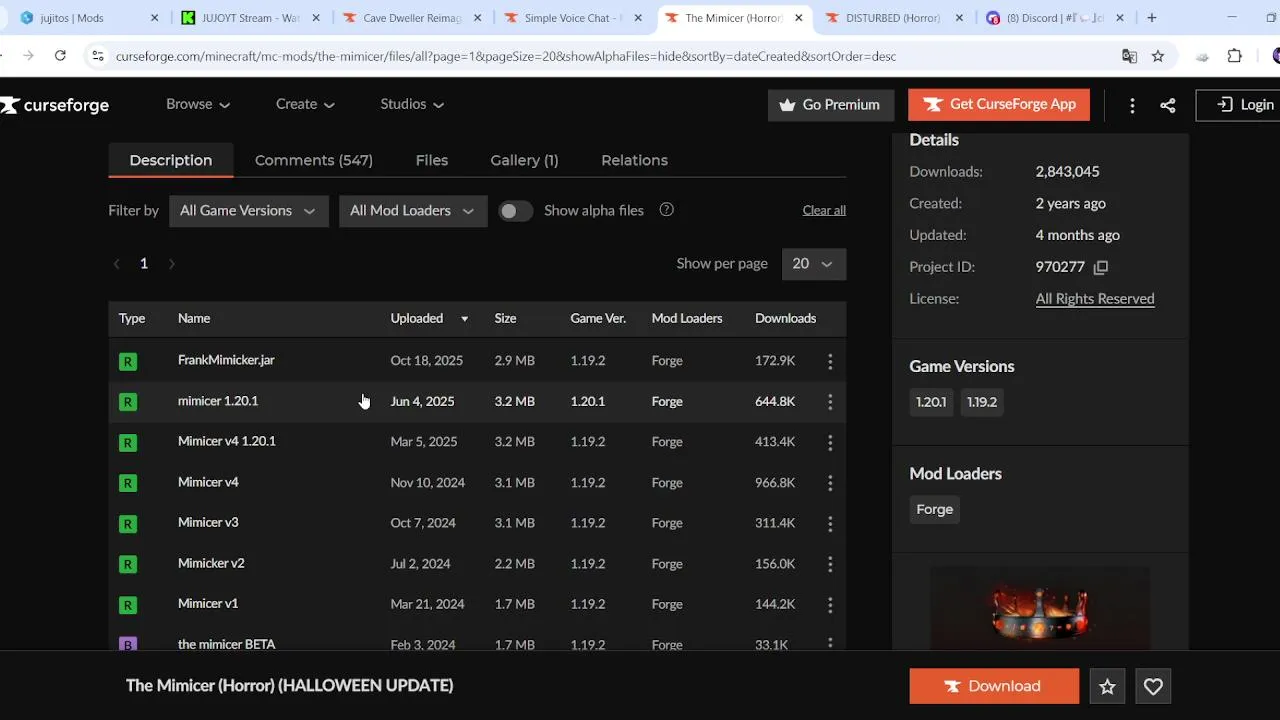Screen dimensions: 1280x720
Task: Reload the page in browser
Action: (60, 56)
